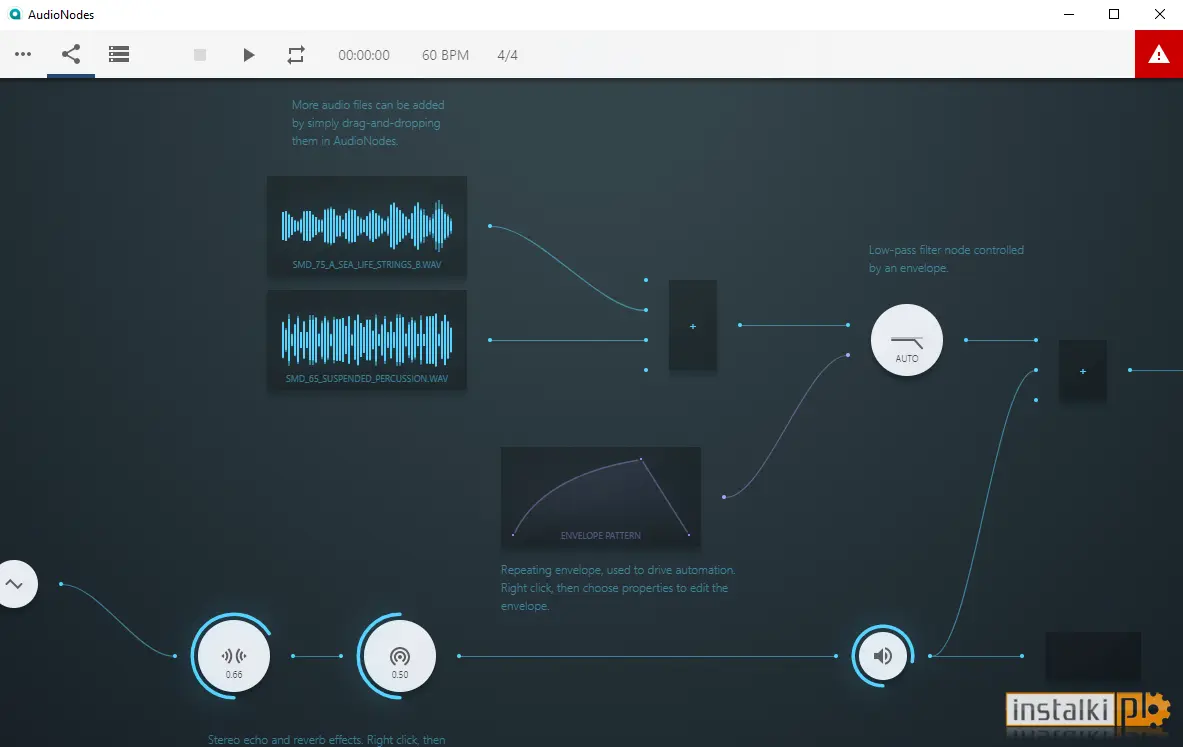Click the 00:00:00 time display

pyautogui.click(x=364, y=55)
